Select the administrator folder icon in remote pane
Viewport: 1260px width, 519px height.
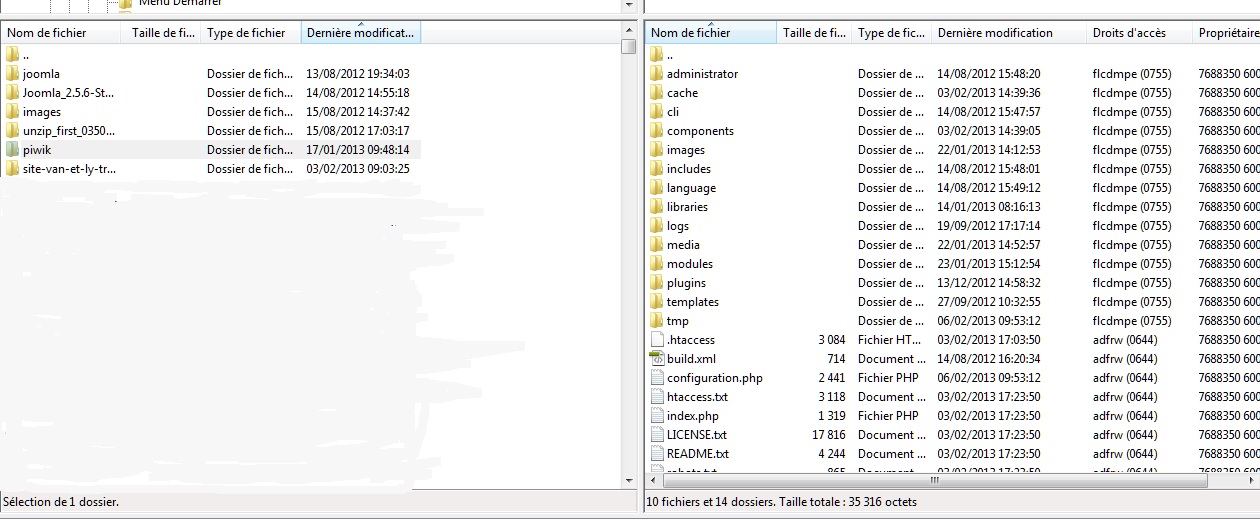(x=656, y=74)
